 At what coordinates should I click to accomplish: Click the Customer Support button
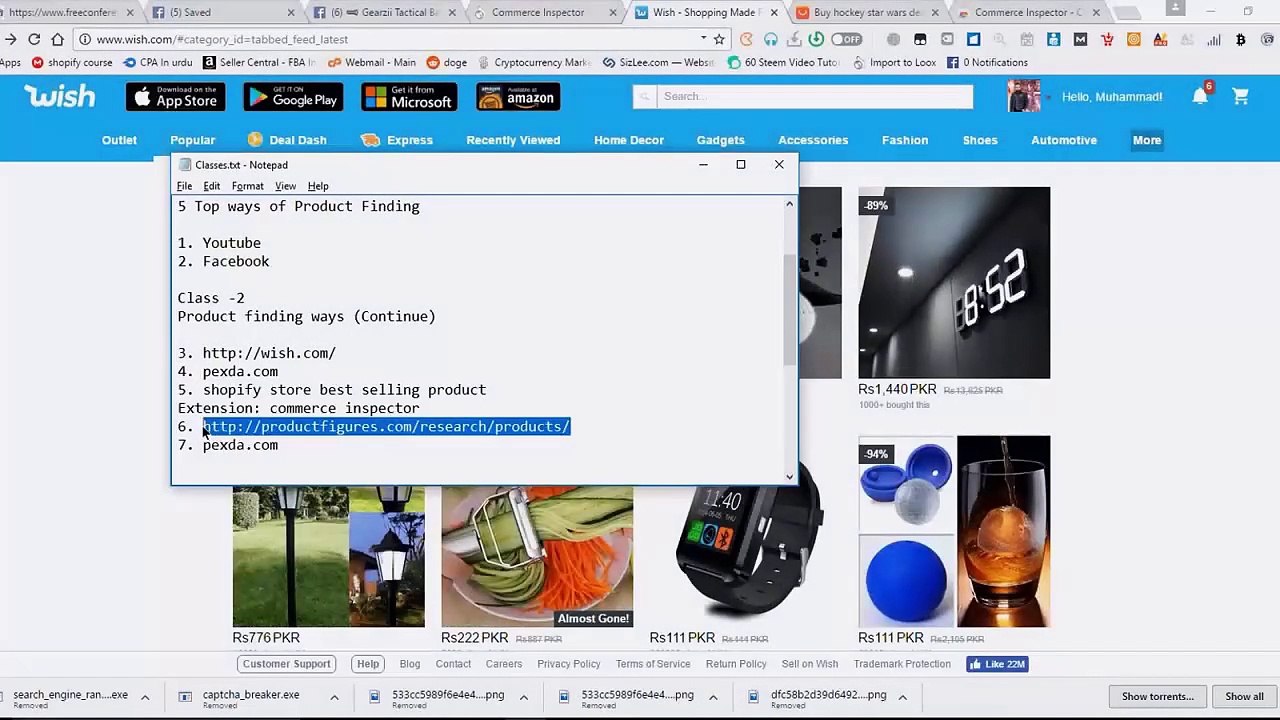[x=286, y=664]
